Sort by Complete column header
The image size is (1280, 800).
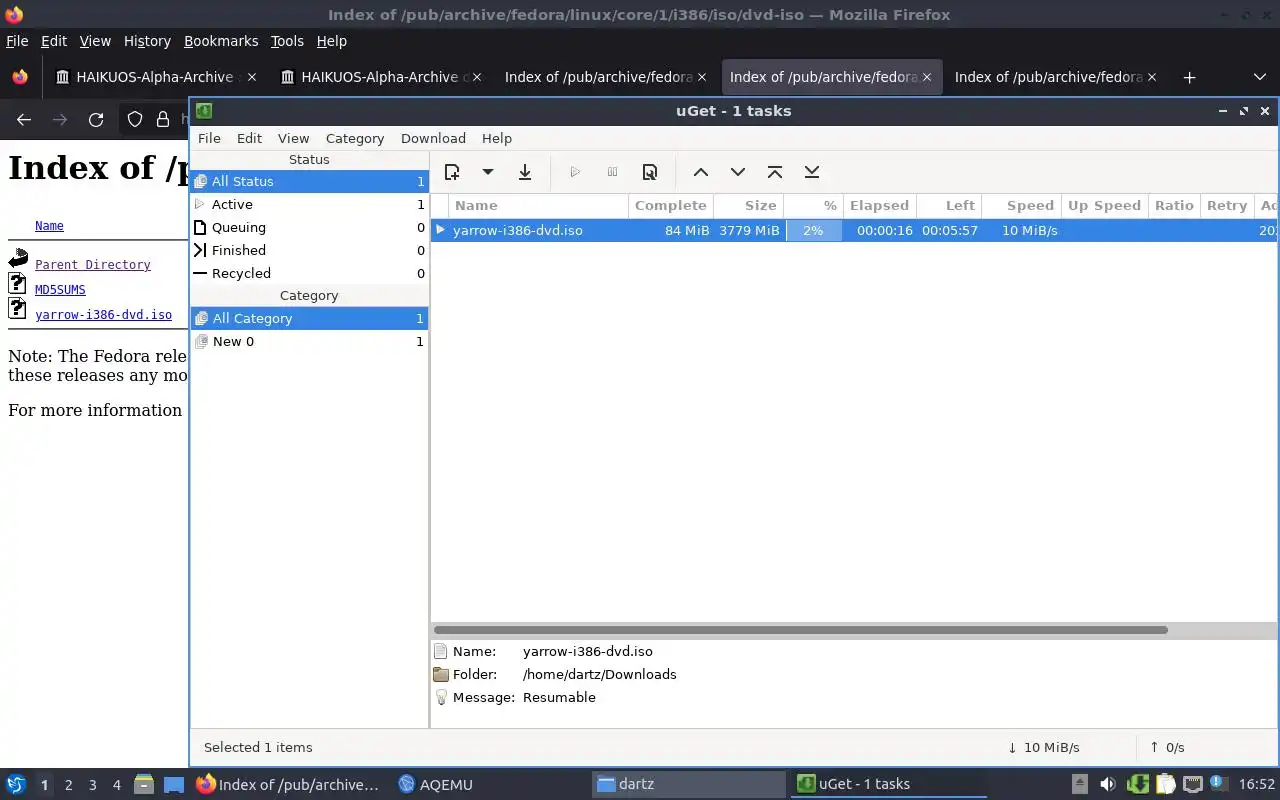670,205
